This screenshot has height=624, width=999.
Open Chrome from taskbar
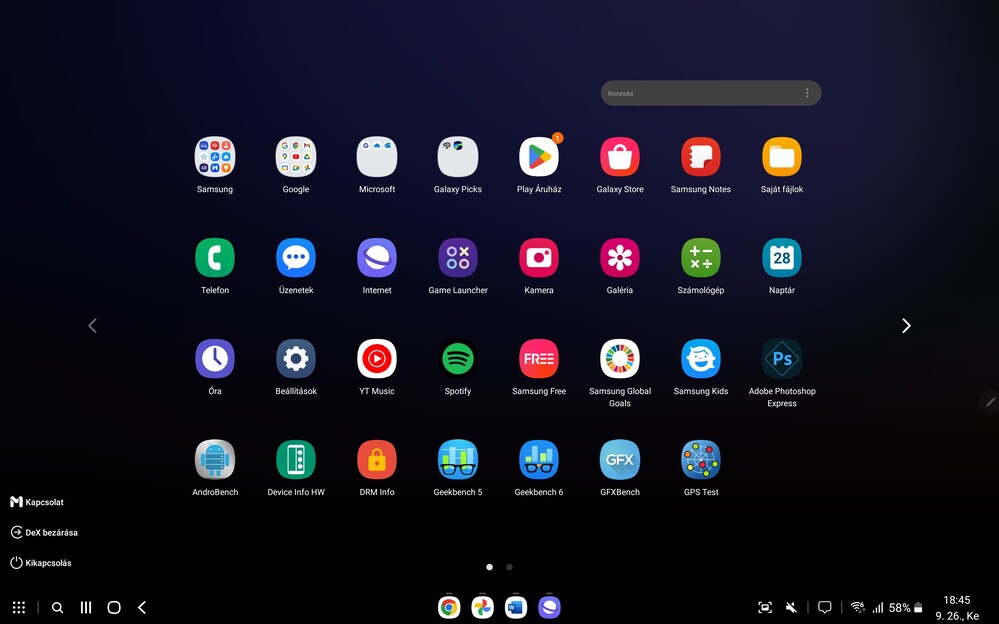(449, 607)
